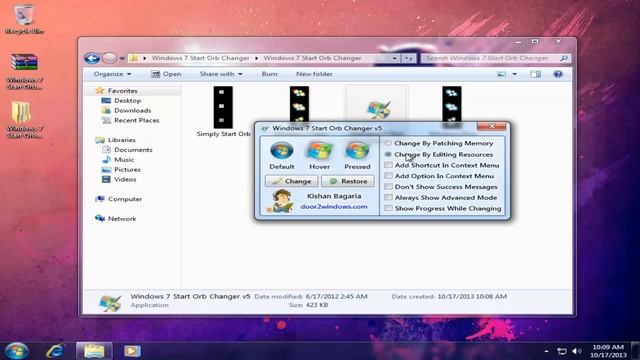Open the Videos library
640x360 pixels.
click(x=125, y=179)
